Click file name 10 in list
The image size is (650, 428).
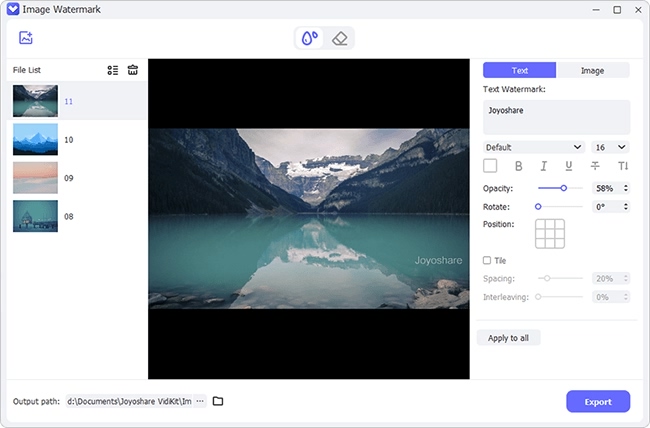tap(69, 140)
